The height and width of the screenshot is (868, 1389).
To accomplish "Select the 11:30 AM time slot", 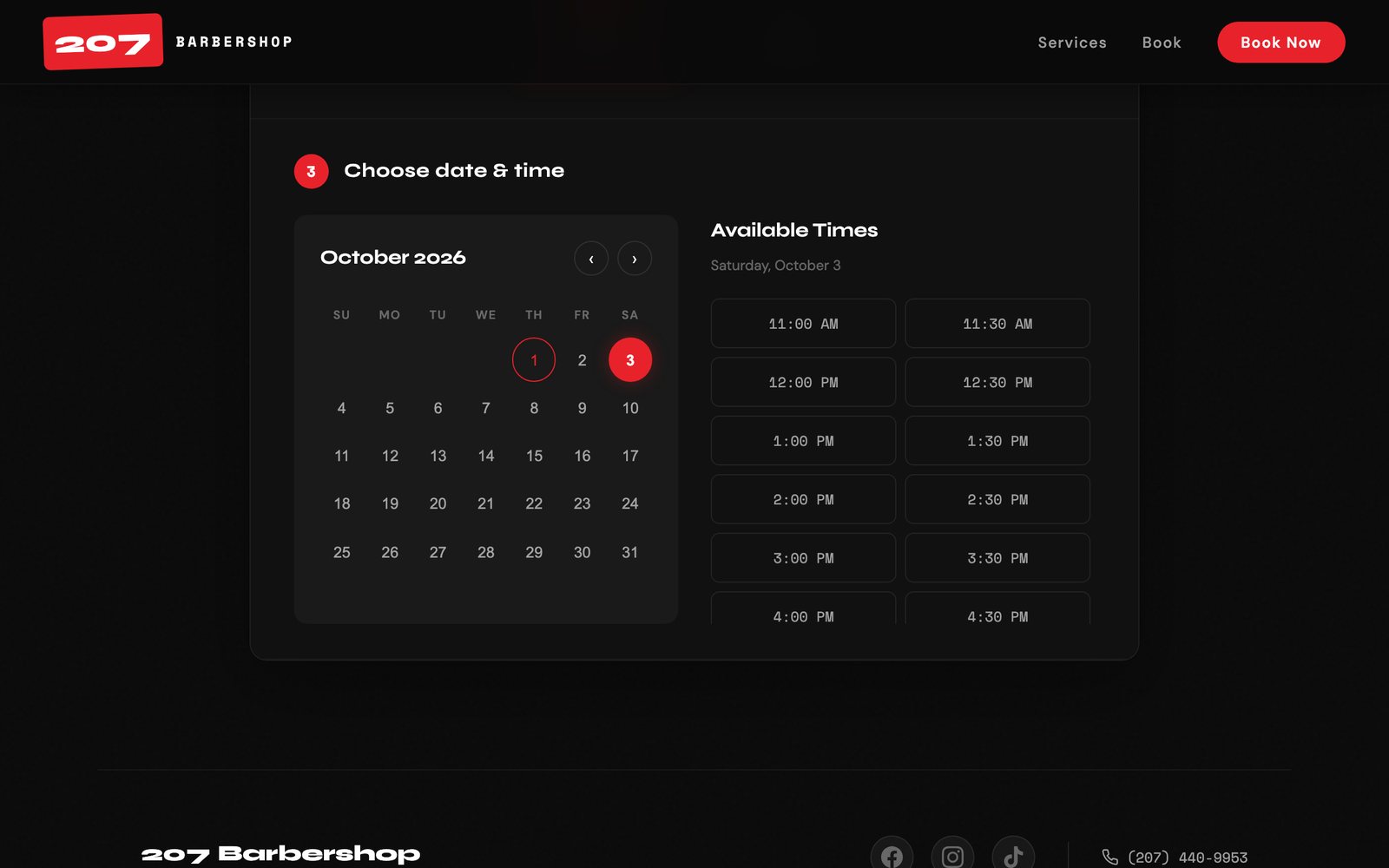I will (997, 324).
